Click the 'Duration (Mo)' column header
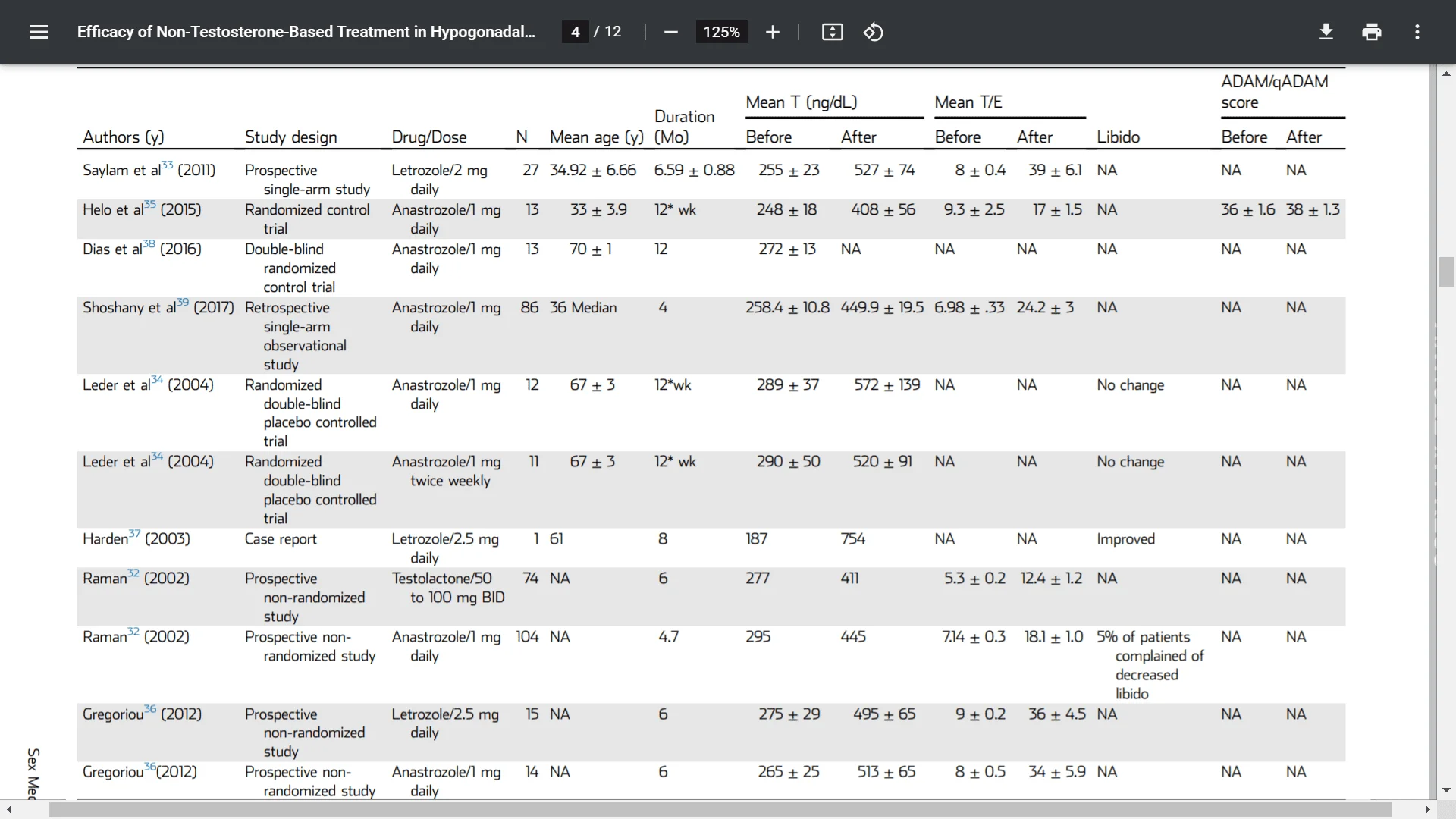 (x=685, y=127)
